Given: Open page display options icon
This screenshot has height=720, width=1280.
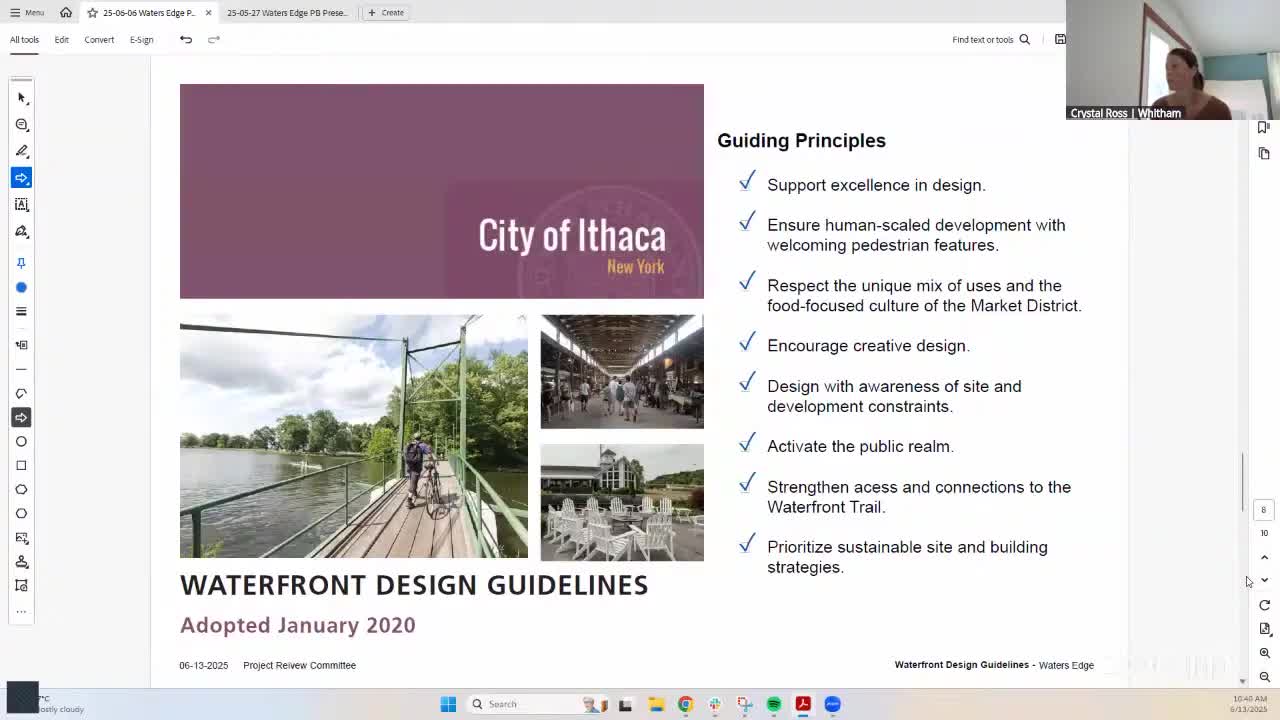Looking at the screenshot, I should pyautogui.click(x=1264, y=629).
